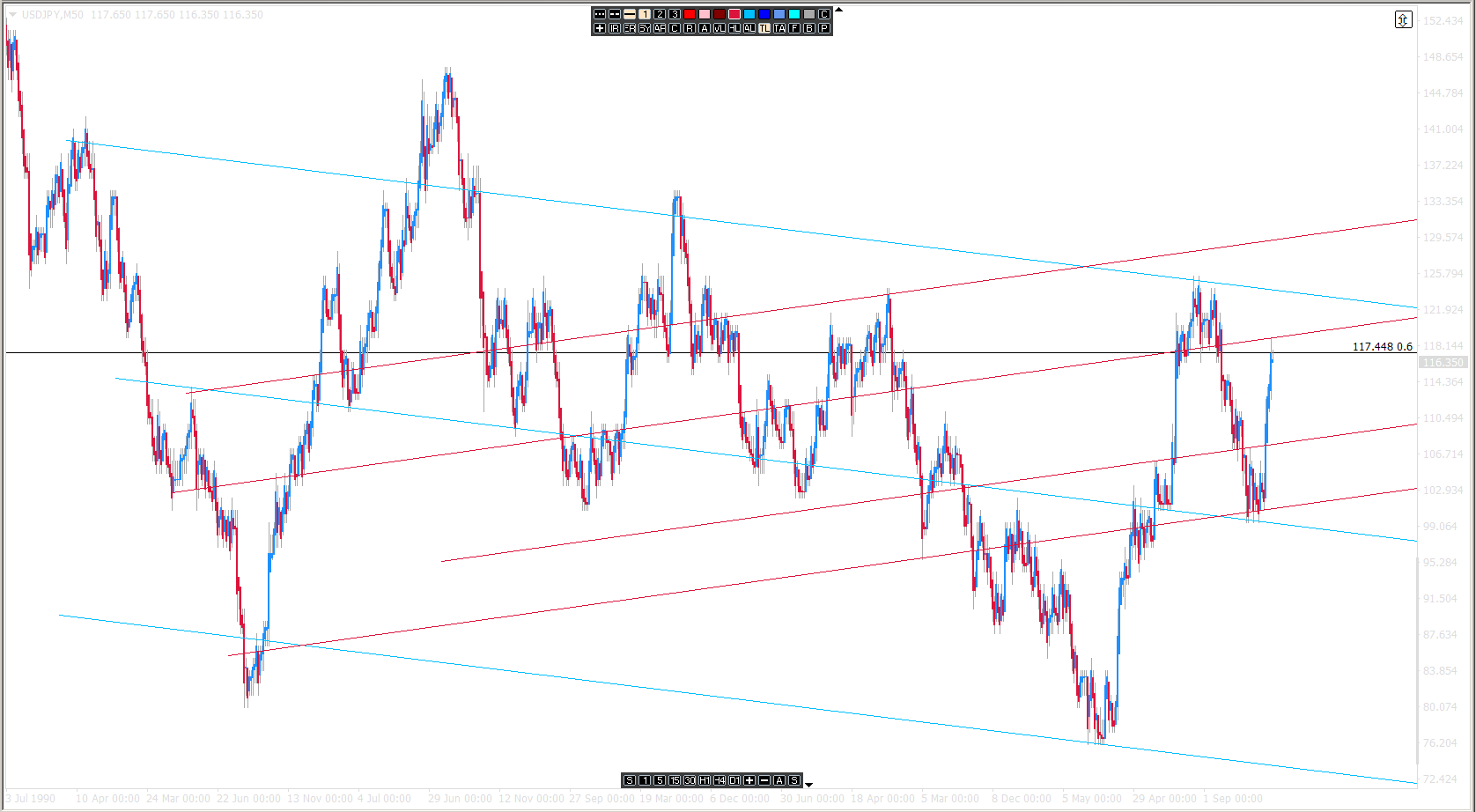Click the C button beside the gray swatch
The height and width of the screenshot is (812, 1476).
[x=824, y=14]
